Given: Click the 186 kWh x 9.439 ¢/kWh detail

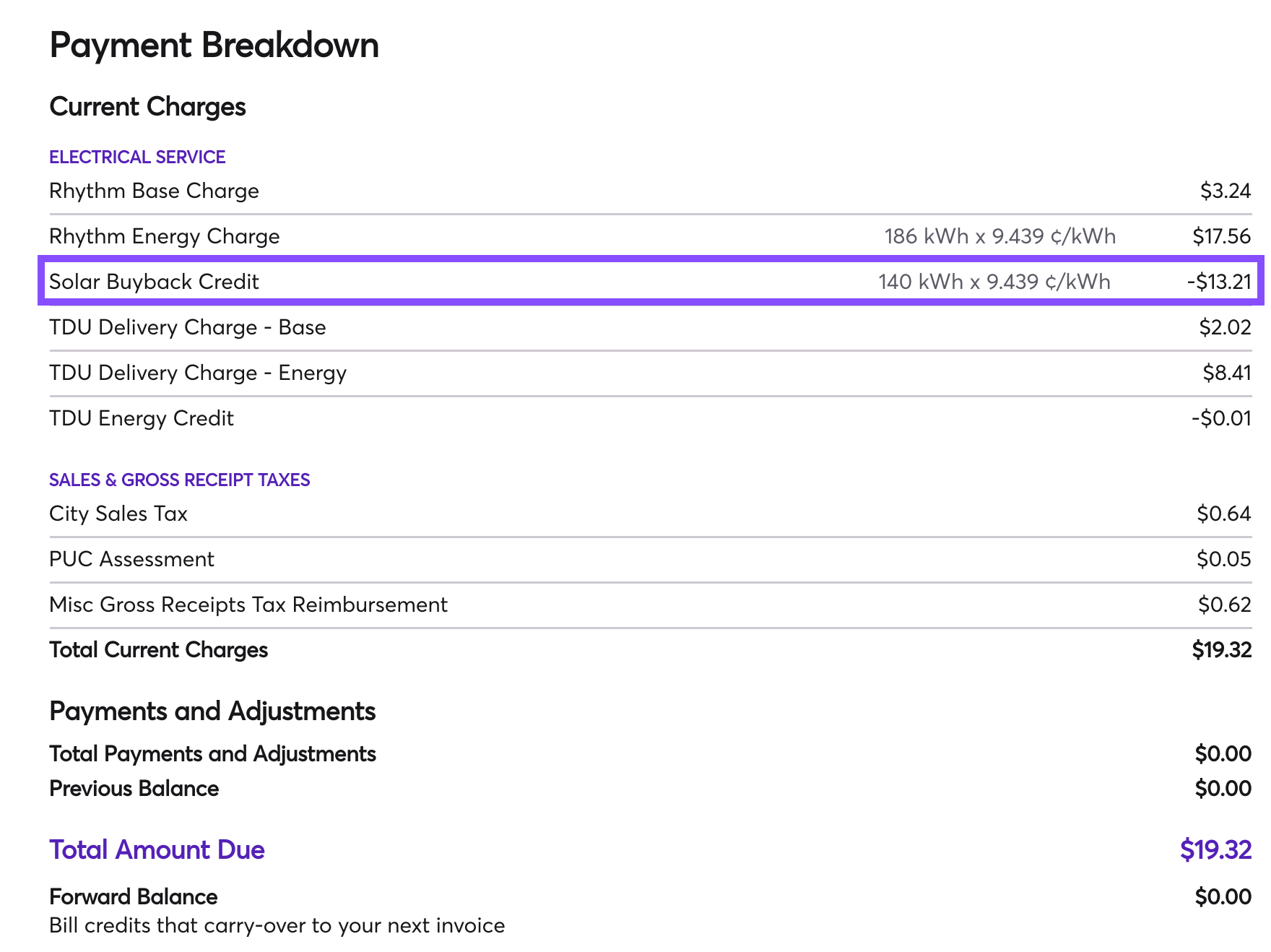Looking at the screenshot, I should (999, 236).
